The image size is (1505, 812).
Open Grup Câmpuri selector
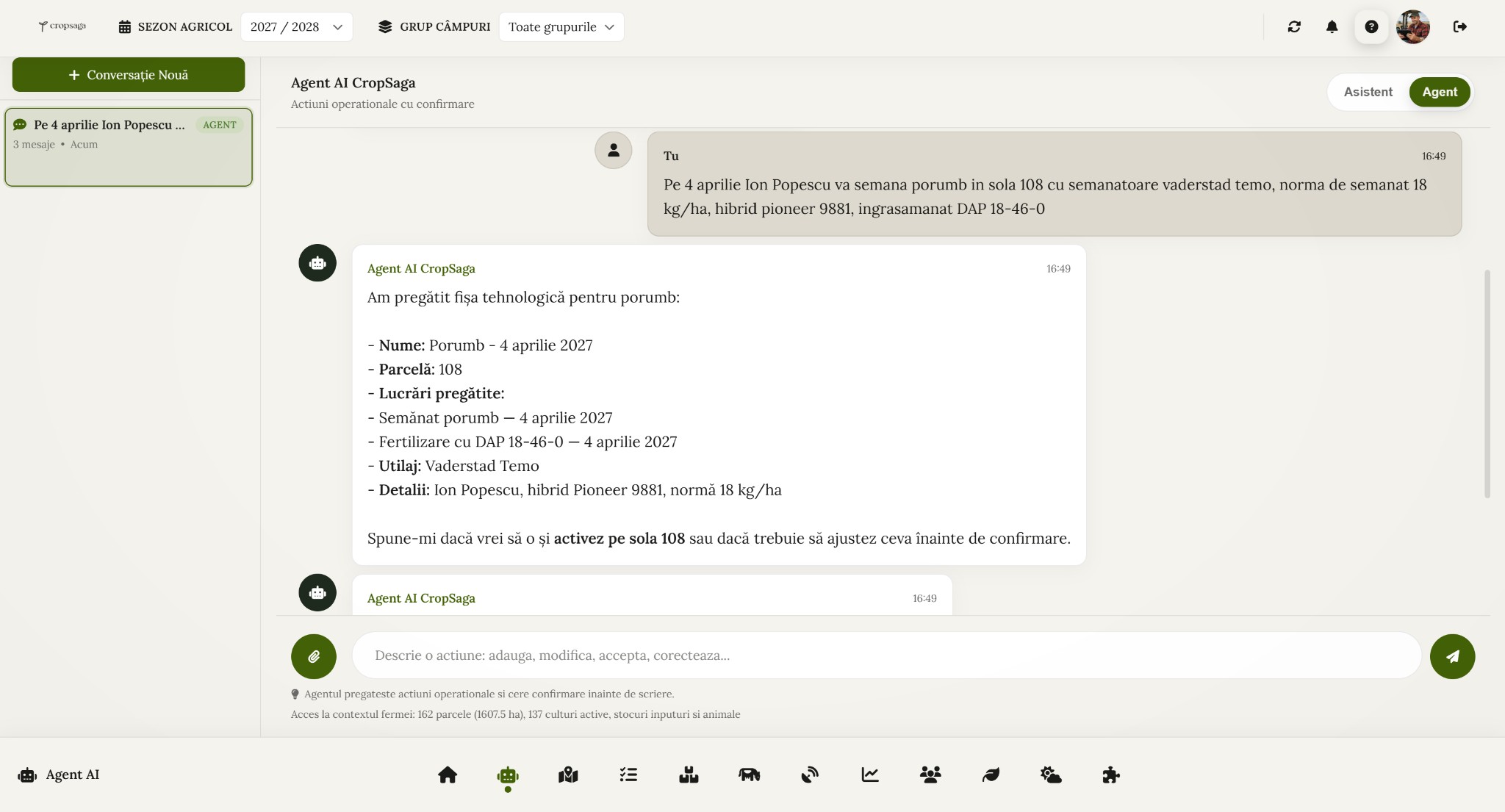pyautogui.click(x=434, y=26)
